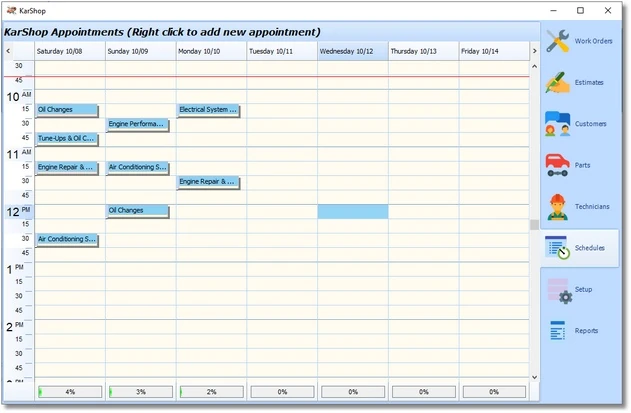The image size is (631, 413).
Task: Go to previous week with left arrow
Action: [8, 51]
